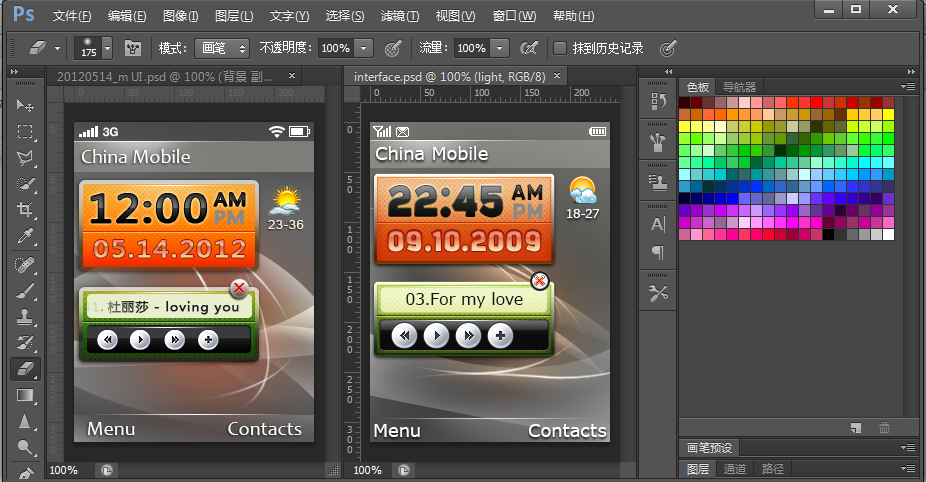Click the opacity 100% input field

click(336, 48)
